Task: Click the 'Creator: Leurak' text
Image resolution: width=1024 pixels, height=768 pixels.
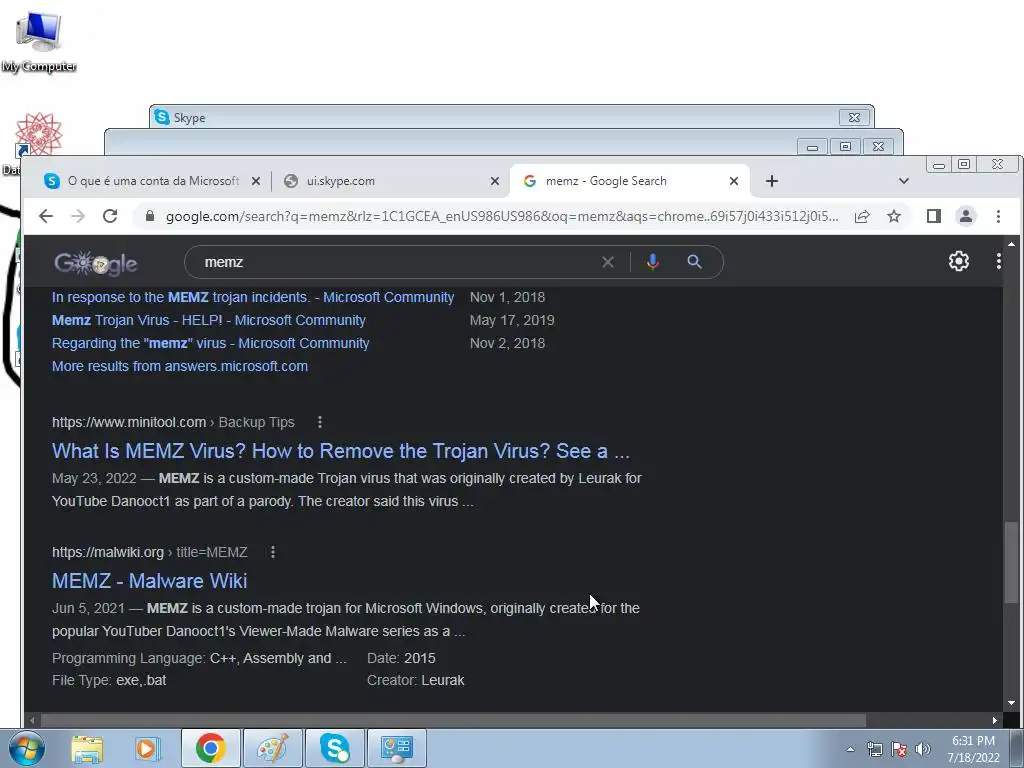Action: (415, 680)
